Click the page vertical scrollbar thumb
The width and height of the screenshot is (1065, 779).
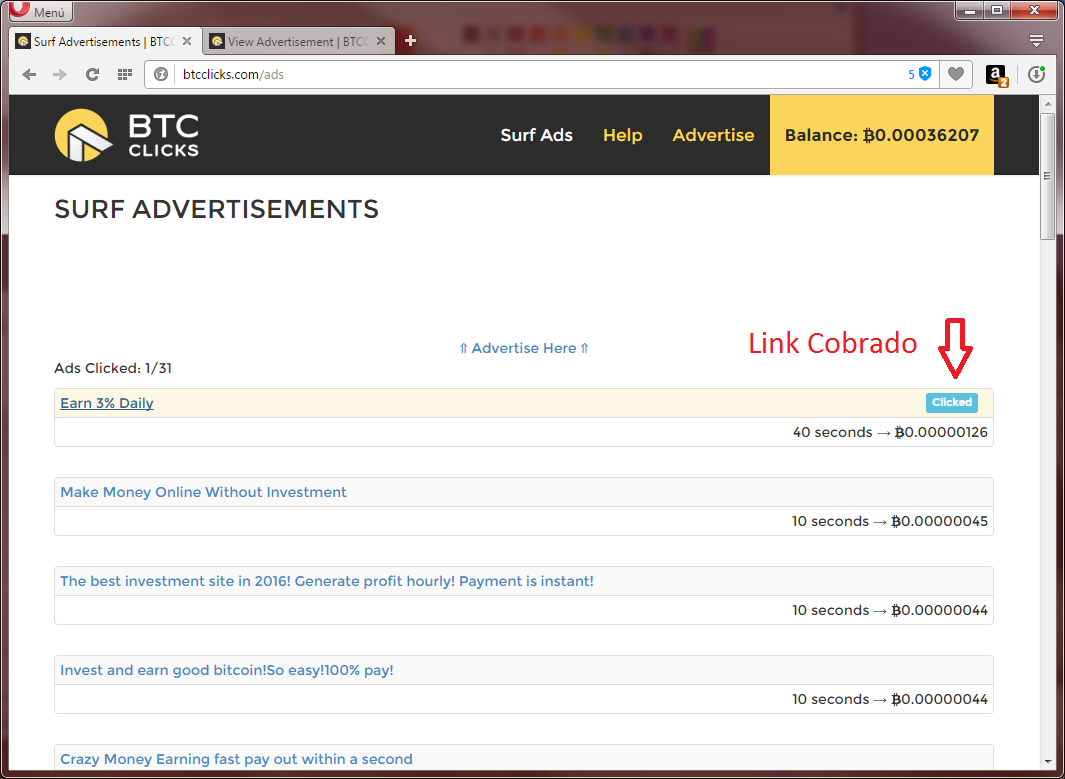[1047, 175]
